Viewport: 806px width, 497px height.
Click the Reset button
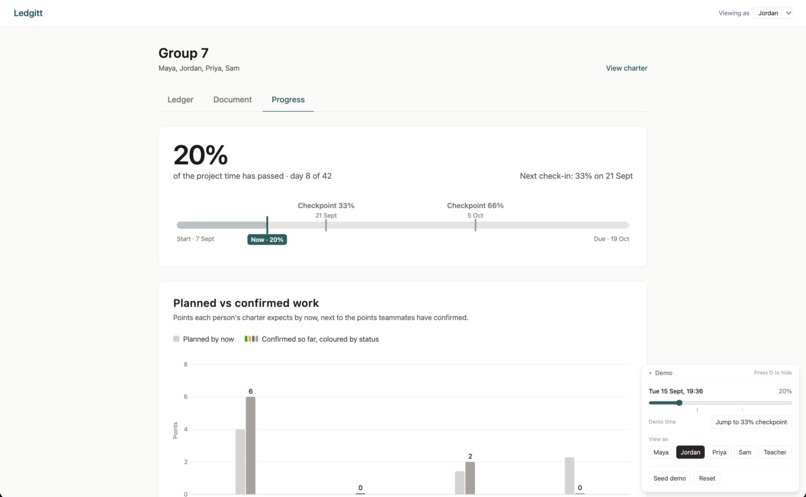(707, 478)
